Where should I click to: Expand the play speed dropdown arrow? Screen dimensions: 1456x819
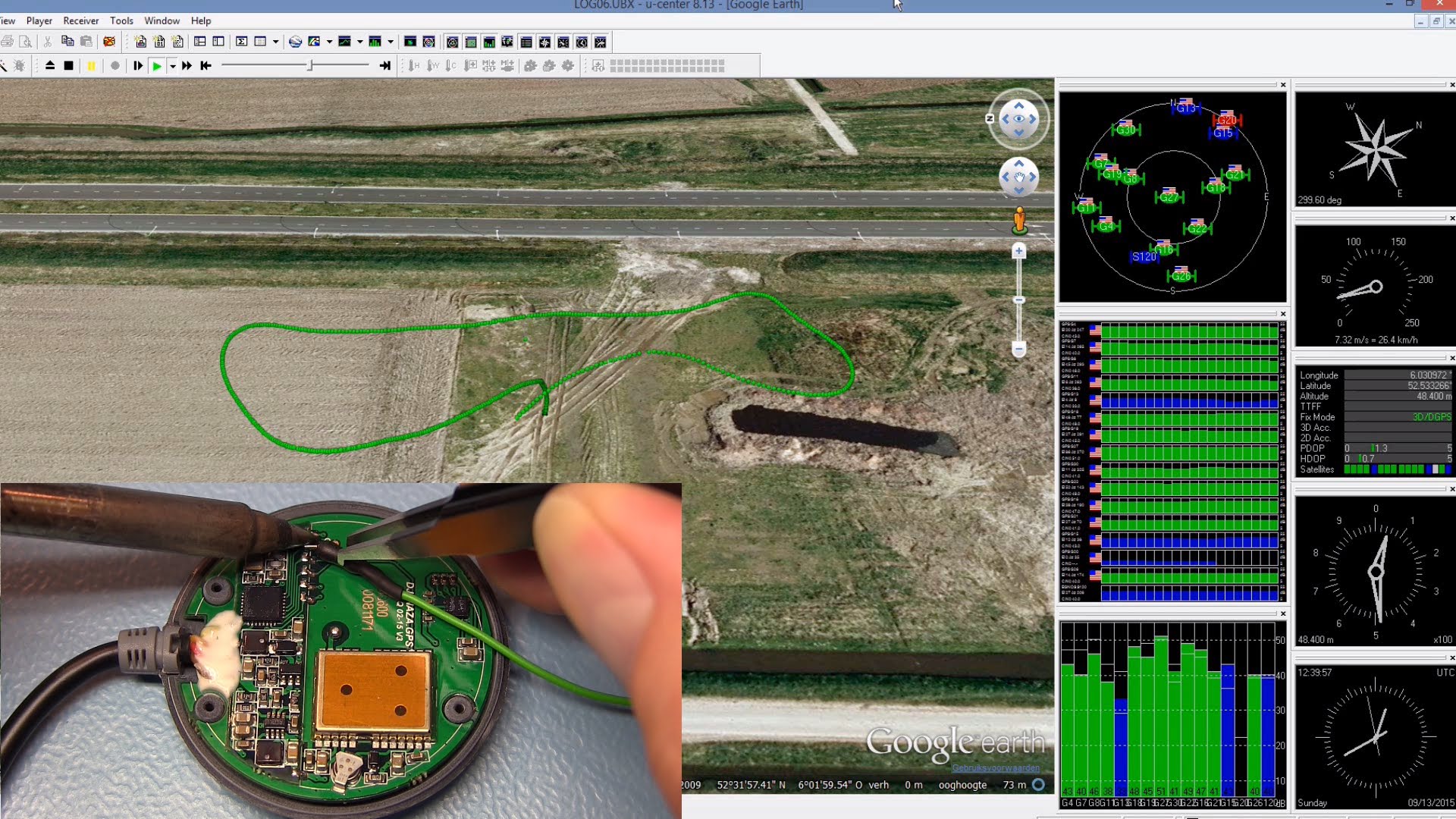173,66
